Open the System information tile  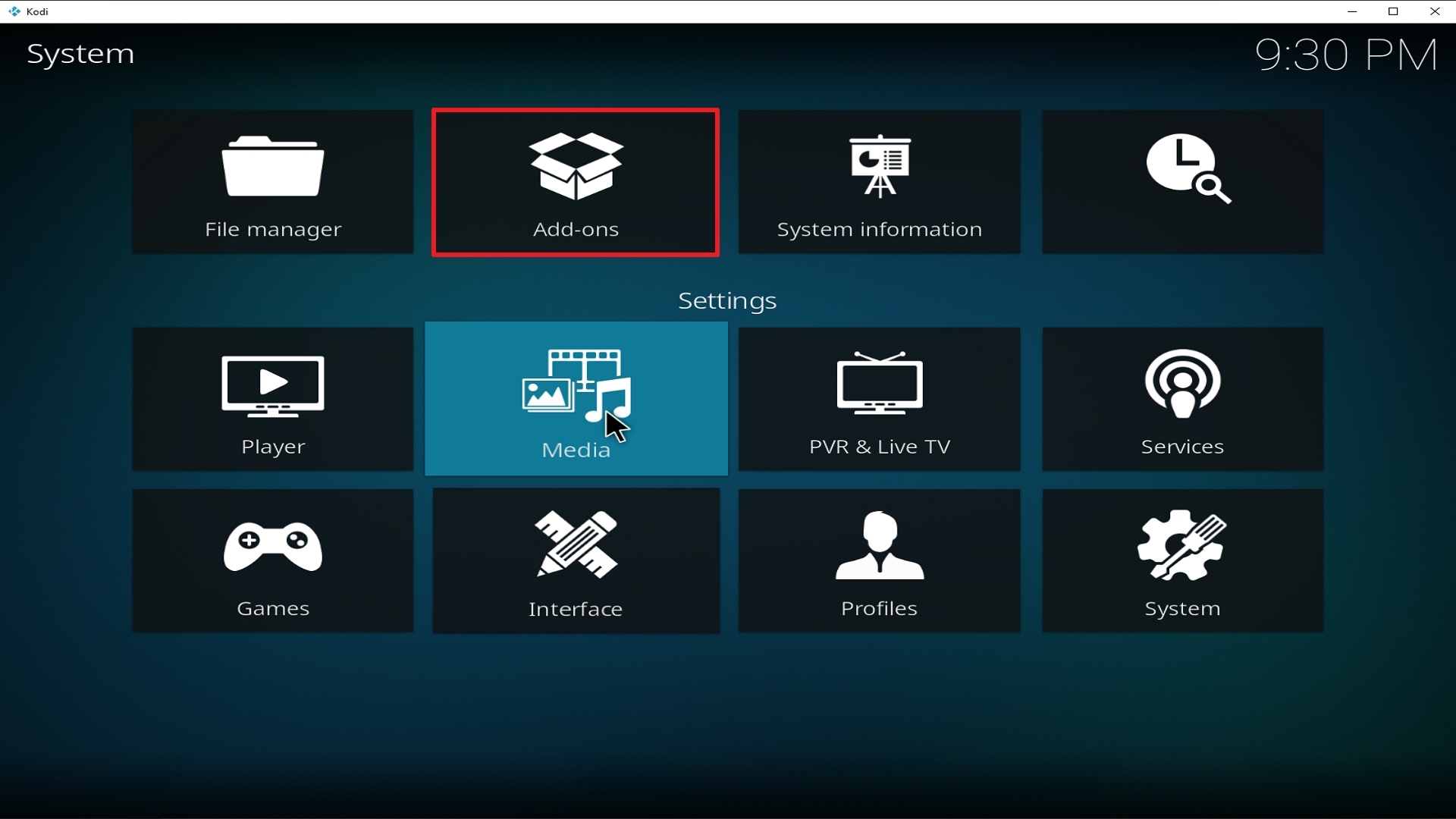[x=880, y=182]
